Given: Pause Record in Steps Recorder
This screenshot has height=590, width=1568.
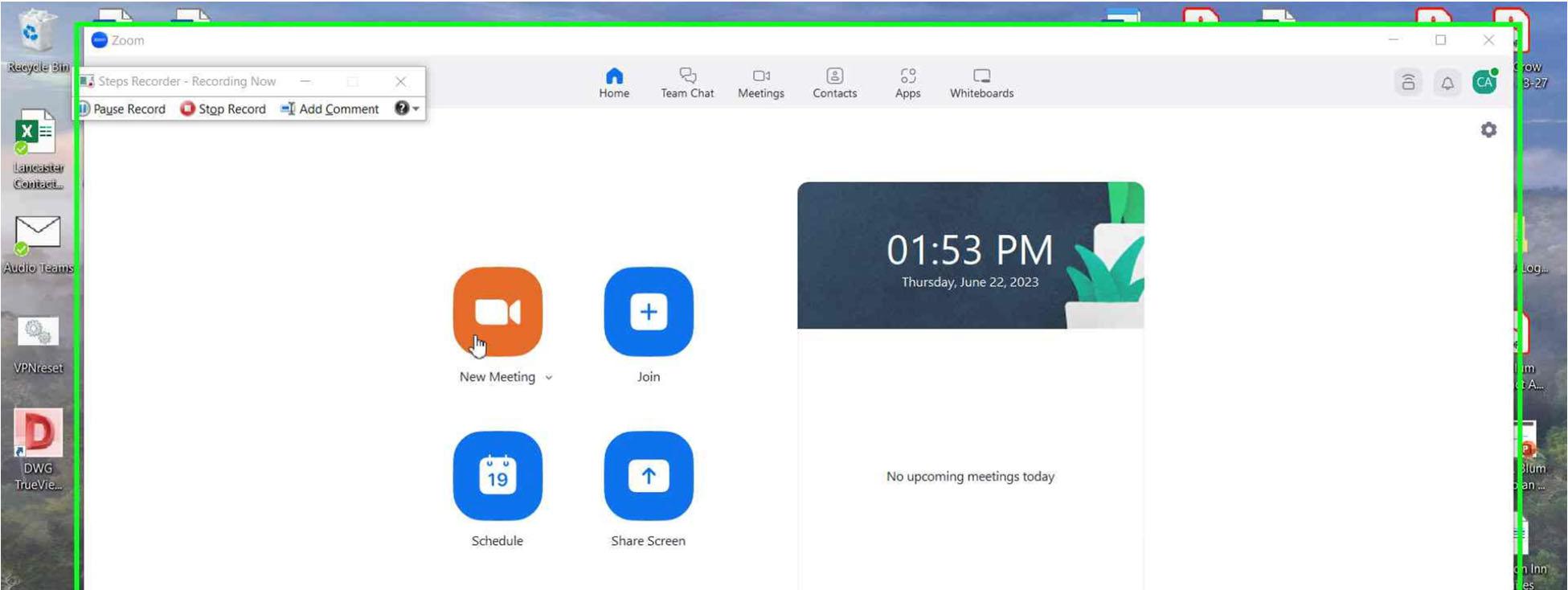Looking at the screenshot, I should coord(122,109).
